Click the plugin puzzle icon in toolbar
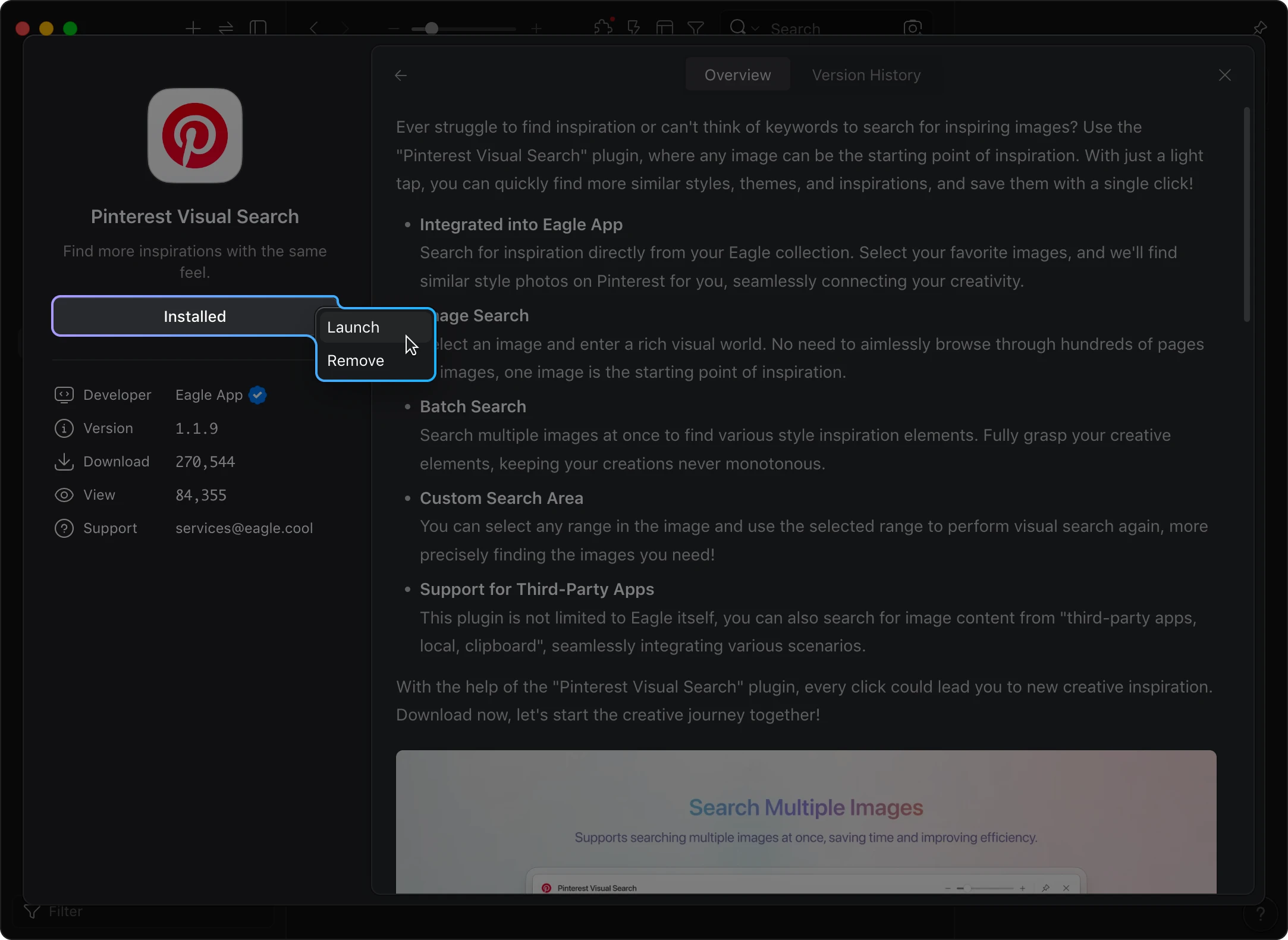 pos(603,27)
